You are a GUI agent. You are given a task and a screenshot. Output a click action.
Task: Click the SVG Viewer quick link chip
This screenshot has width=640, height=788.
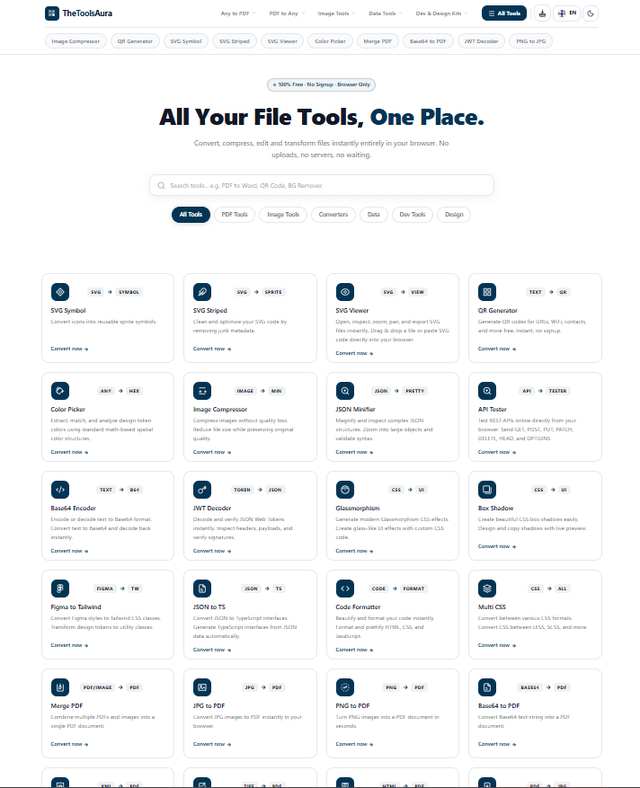pyautogui.click(x=282, y=41)
